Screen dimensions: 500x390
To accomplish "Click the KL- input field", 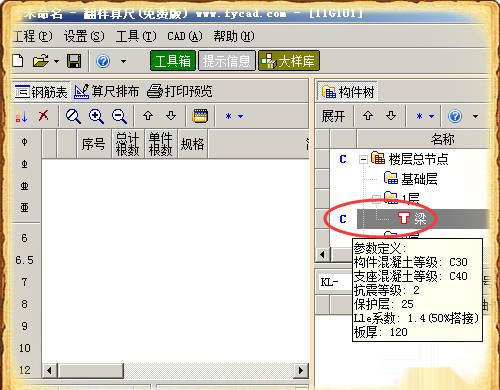I will (x=334, y=283).
